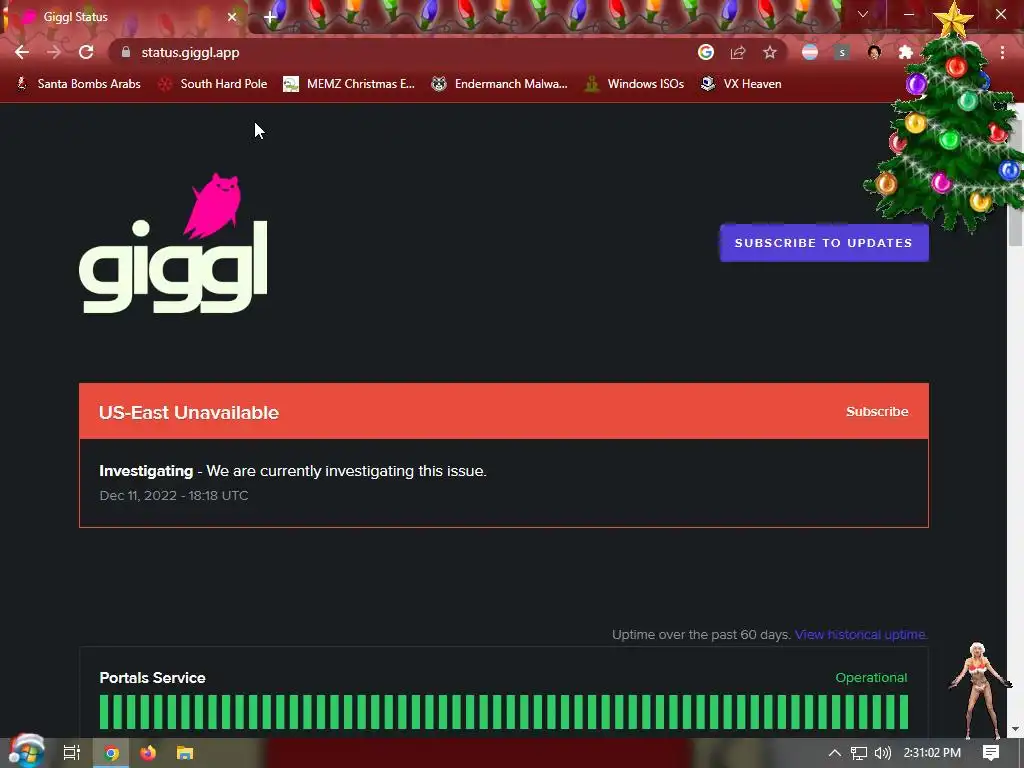Open network status tray icon
The image size is (1024, 768).
(859, 753)
